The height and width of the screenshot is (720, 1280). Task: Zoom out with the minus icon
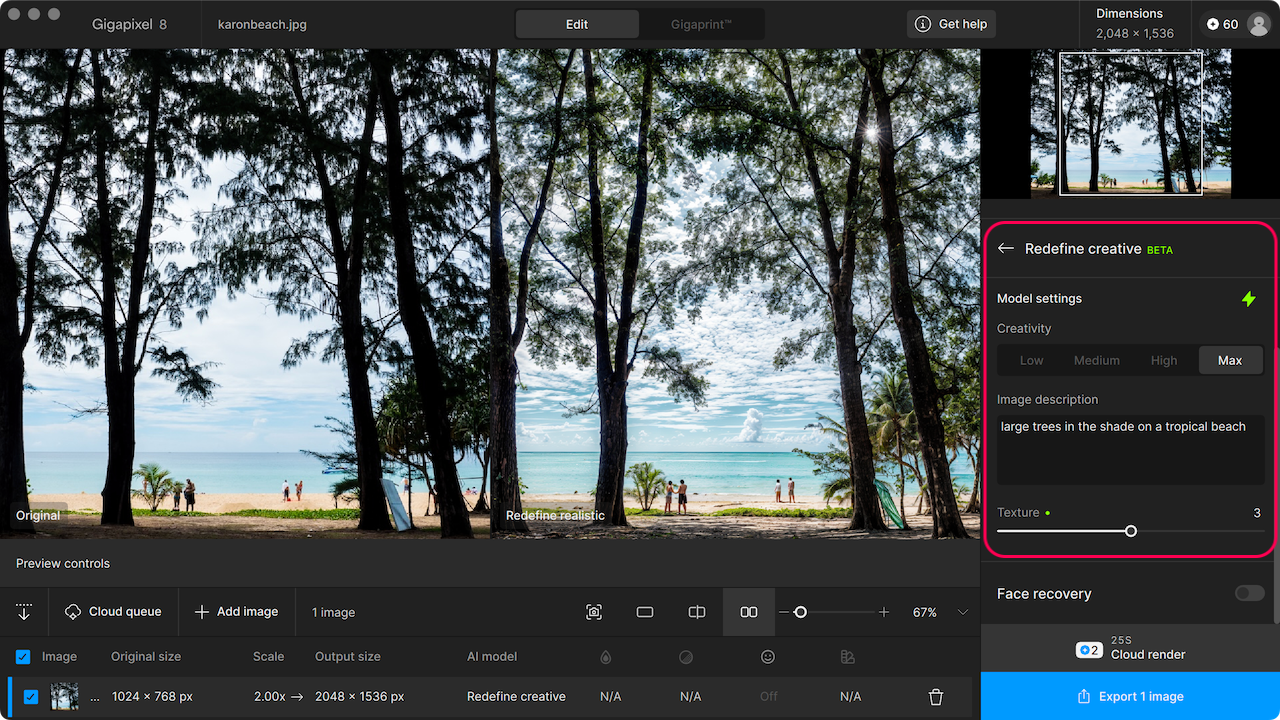(x=784, y=612)
